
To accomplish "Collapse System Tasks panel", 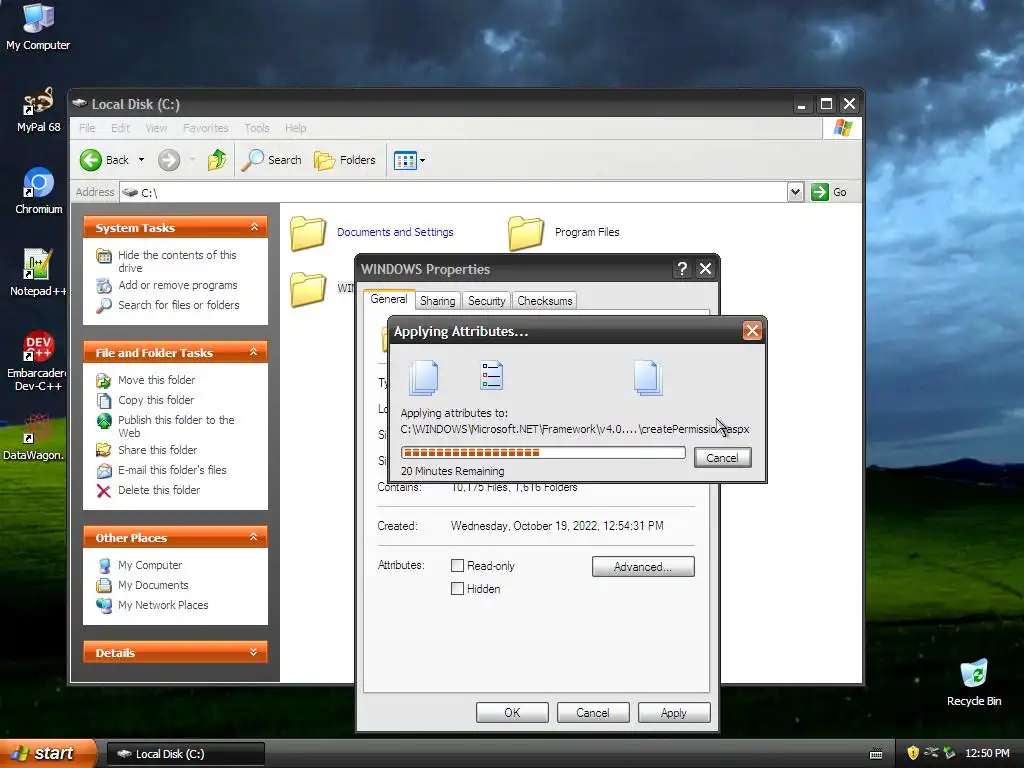I will tap(254, 227).
